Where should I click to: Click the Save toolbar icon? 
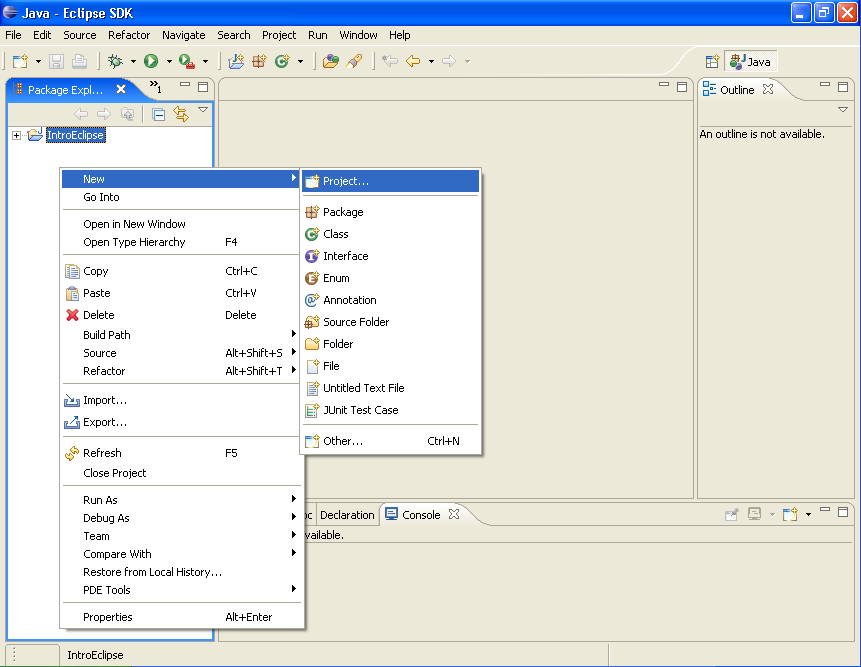coord(56,61)
